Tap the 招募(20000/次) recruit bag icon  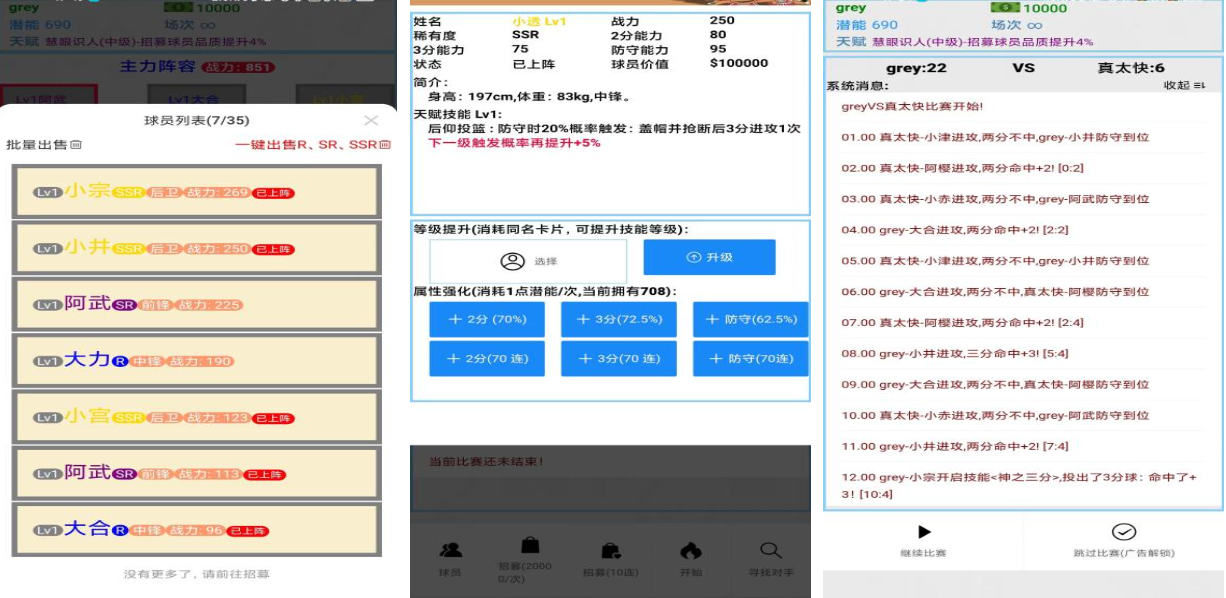coord(528,543)
